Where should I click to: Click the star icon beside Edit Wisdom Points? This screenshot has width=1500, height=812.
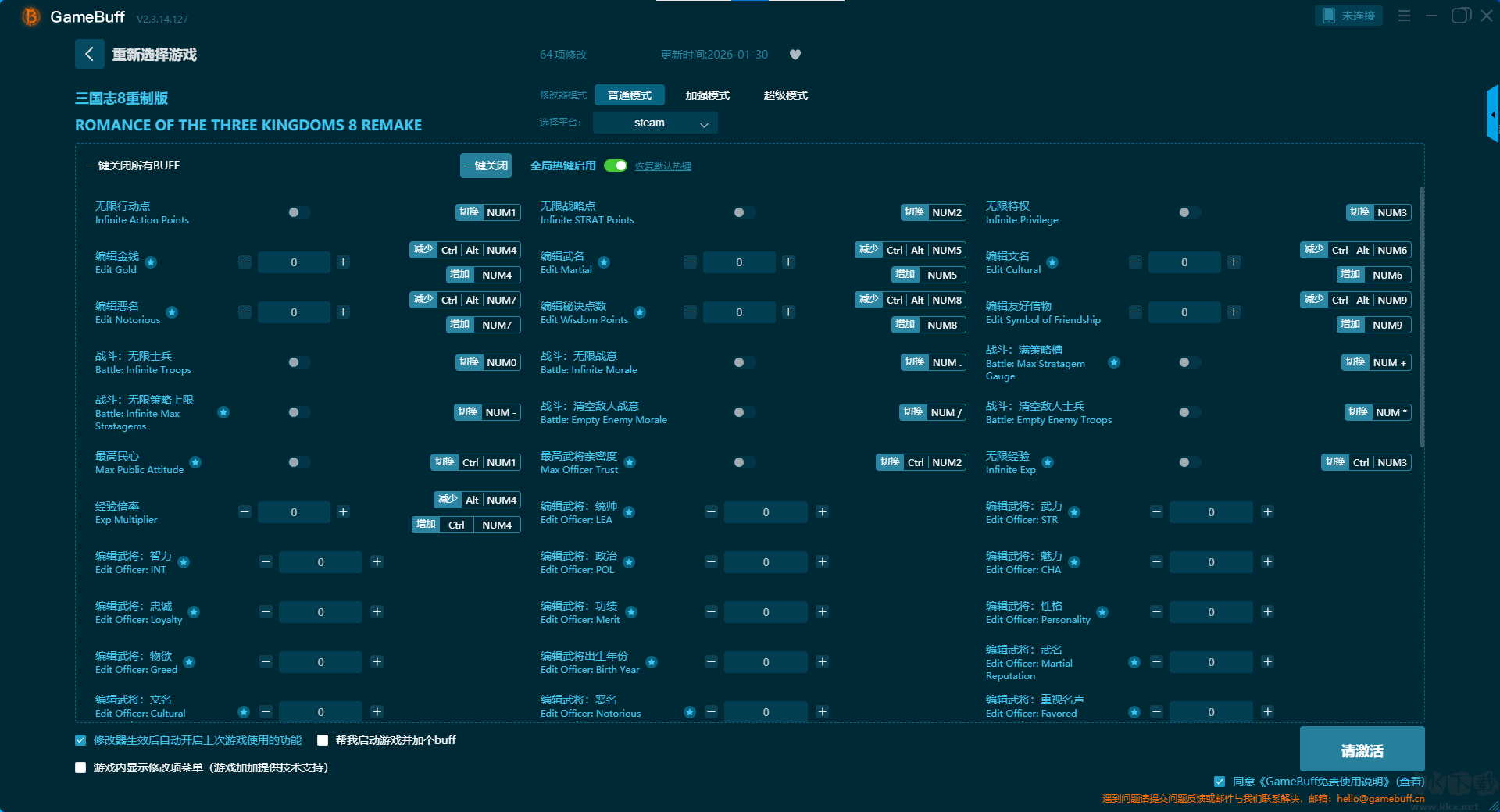(640, 312)
